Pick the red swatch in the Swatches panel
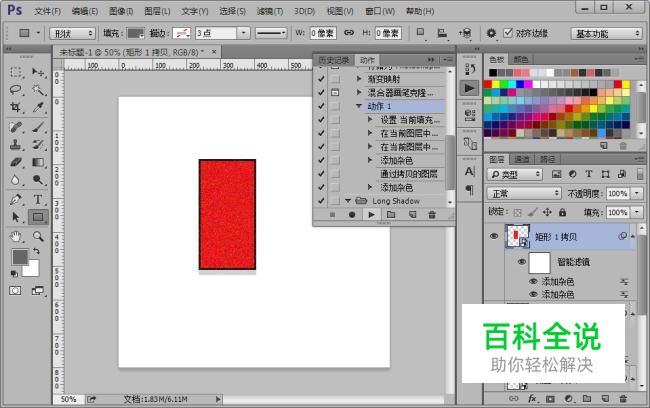 [x=488, y=85]
